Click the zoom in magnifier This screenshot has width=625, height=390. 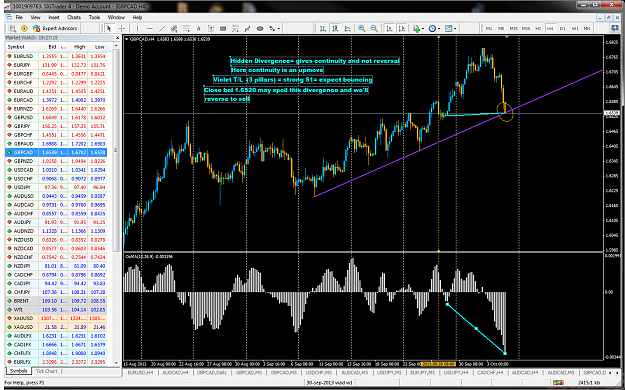coord(362,28)
